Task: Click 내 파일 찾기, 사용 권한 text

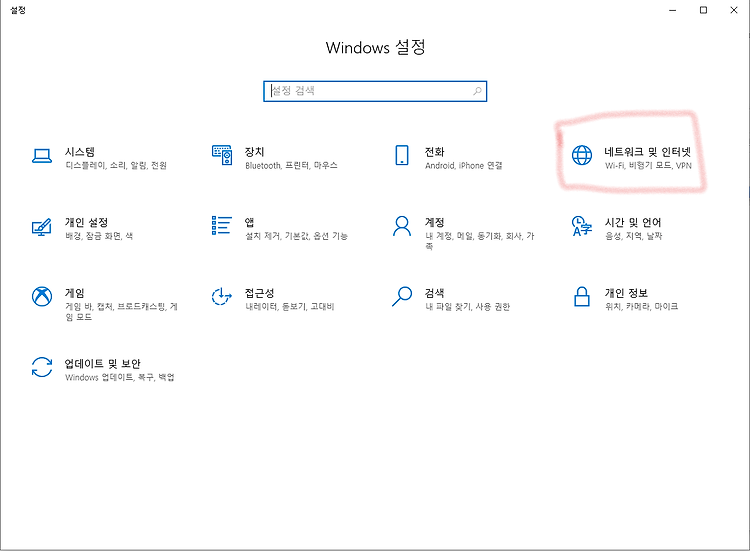Action: 467,307
